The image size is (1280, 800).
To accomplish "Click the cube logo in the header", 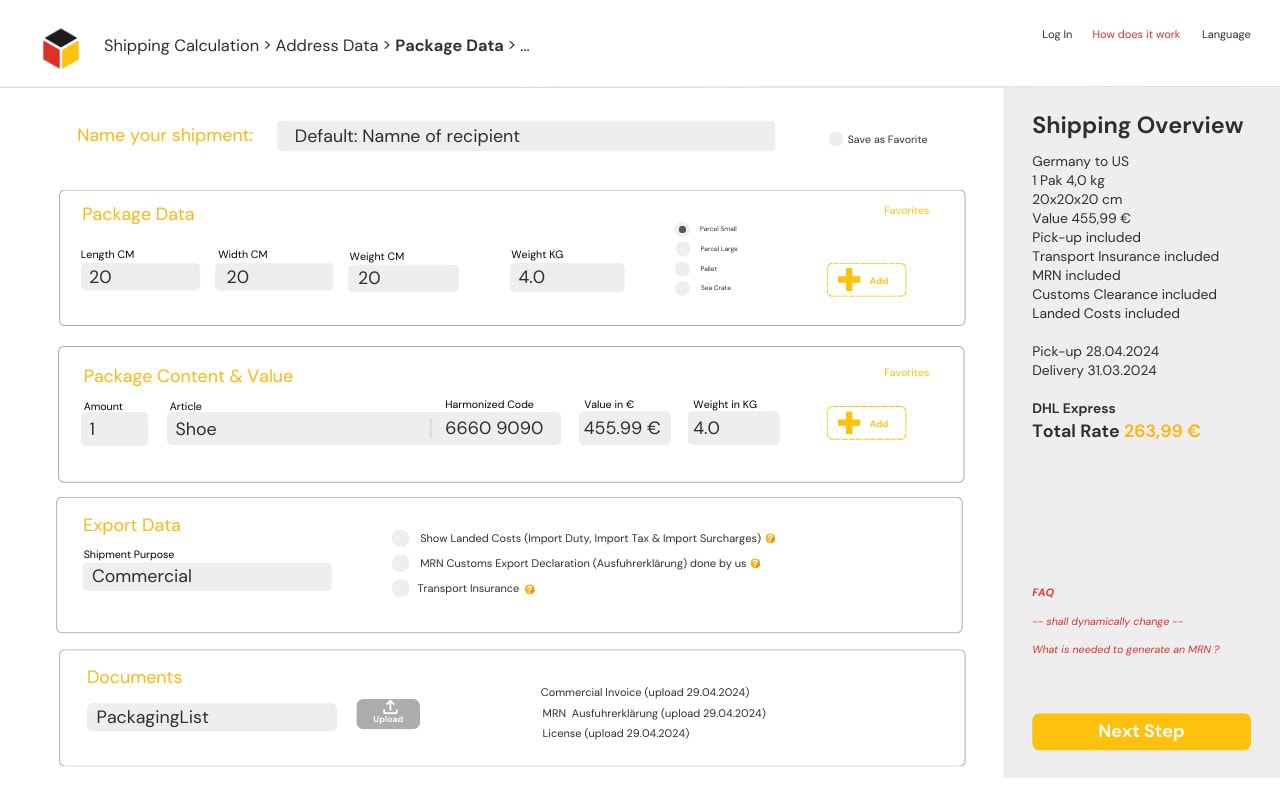I will (x=61, y=48).
